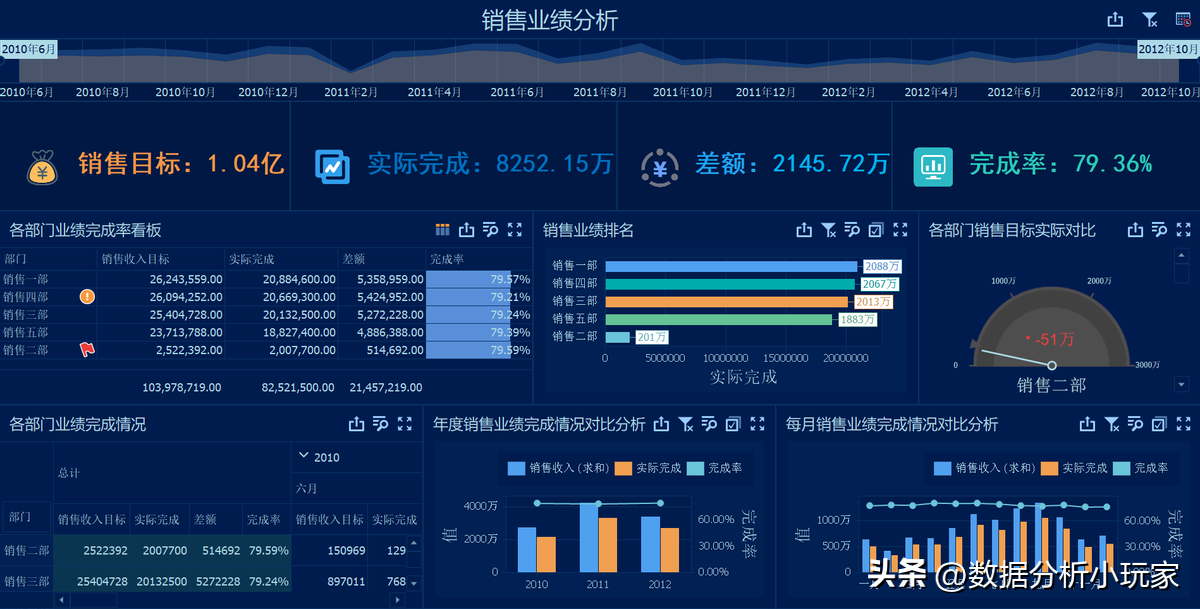Open search in the 各部门业绩完成率看板 panel

[490, 230]
